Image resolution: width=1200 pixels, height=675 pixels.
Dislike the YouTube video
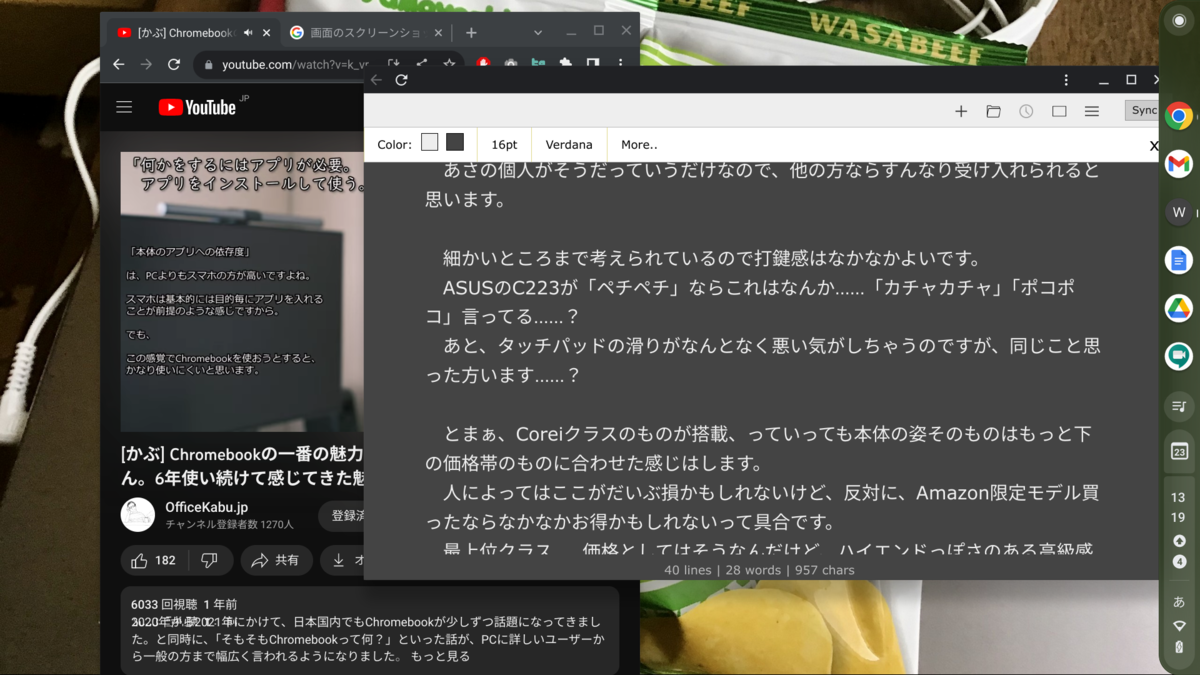tap(210, 560)
